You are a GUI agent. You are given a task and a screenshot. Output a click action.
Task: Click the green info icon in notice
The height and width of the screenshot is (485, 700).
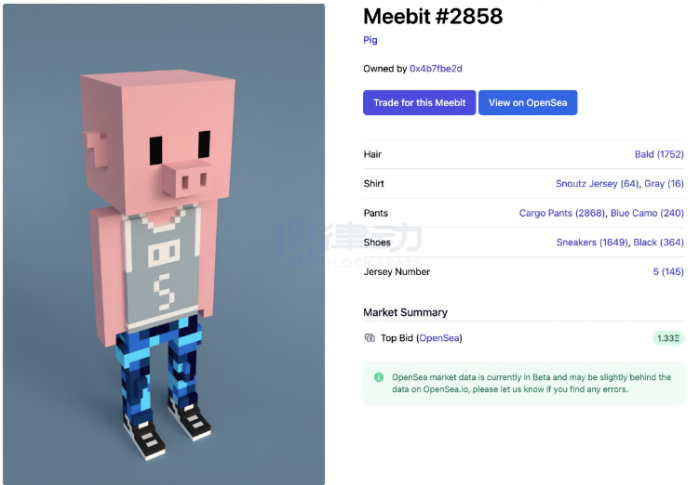click(379, 377)
